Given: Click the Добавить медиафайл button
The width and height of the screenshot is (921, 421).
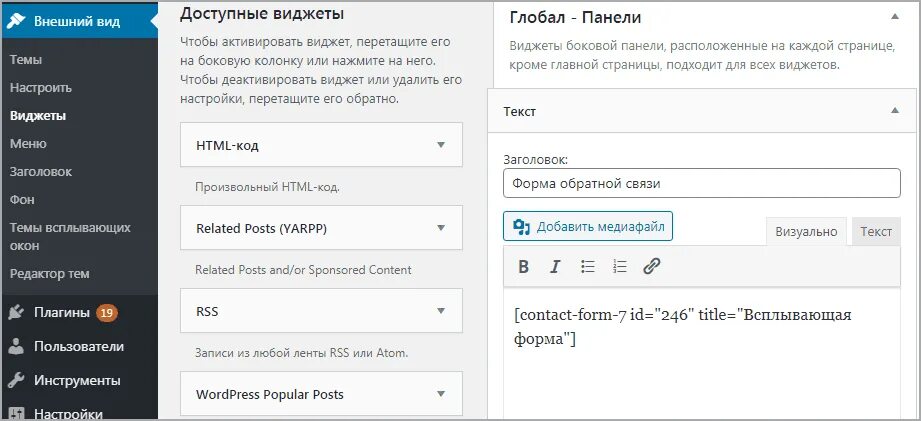Looking at the screenshot, I should [x=588, y=226].
